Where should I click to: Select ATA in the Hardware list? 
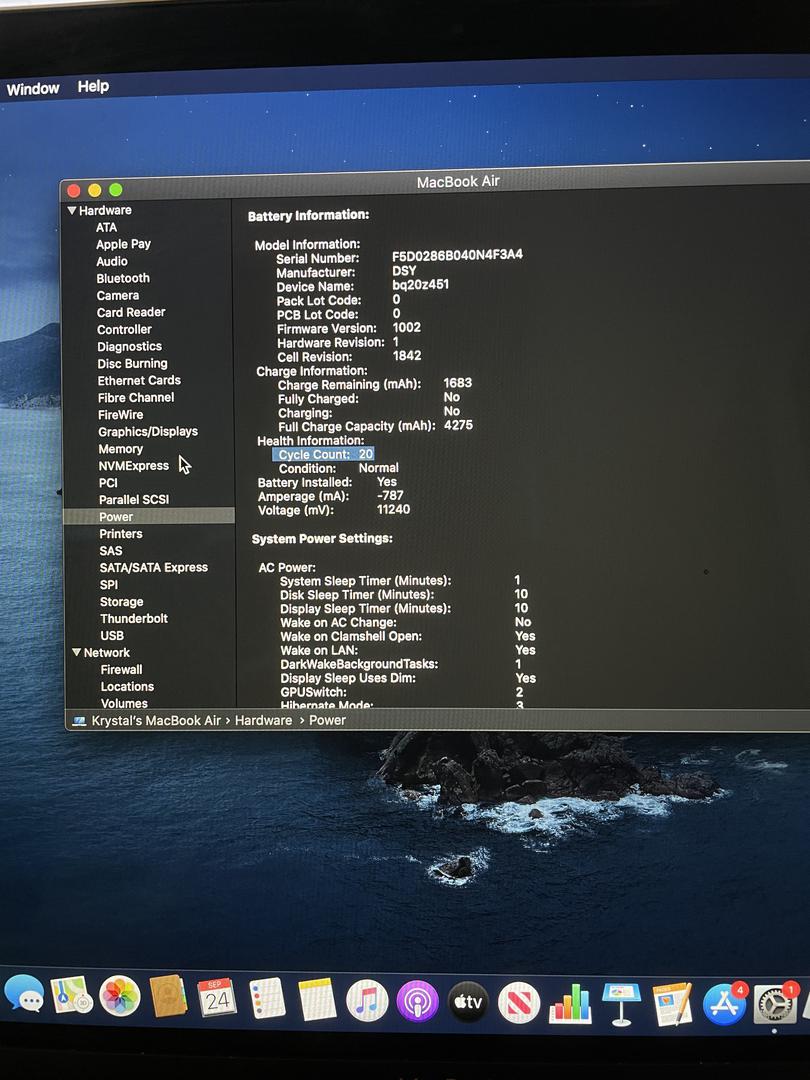pos(106,227)
